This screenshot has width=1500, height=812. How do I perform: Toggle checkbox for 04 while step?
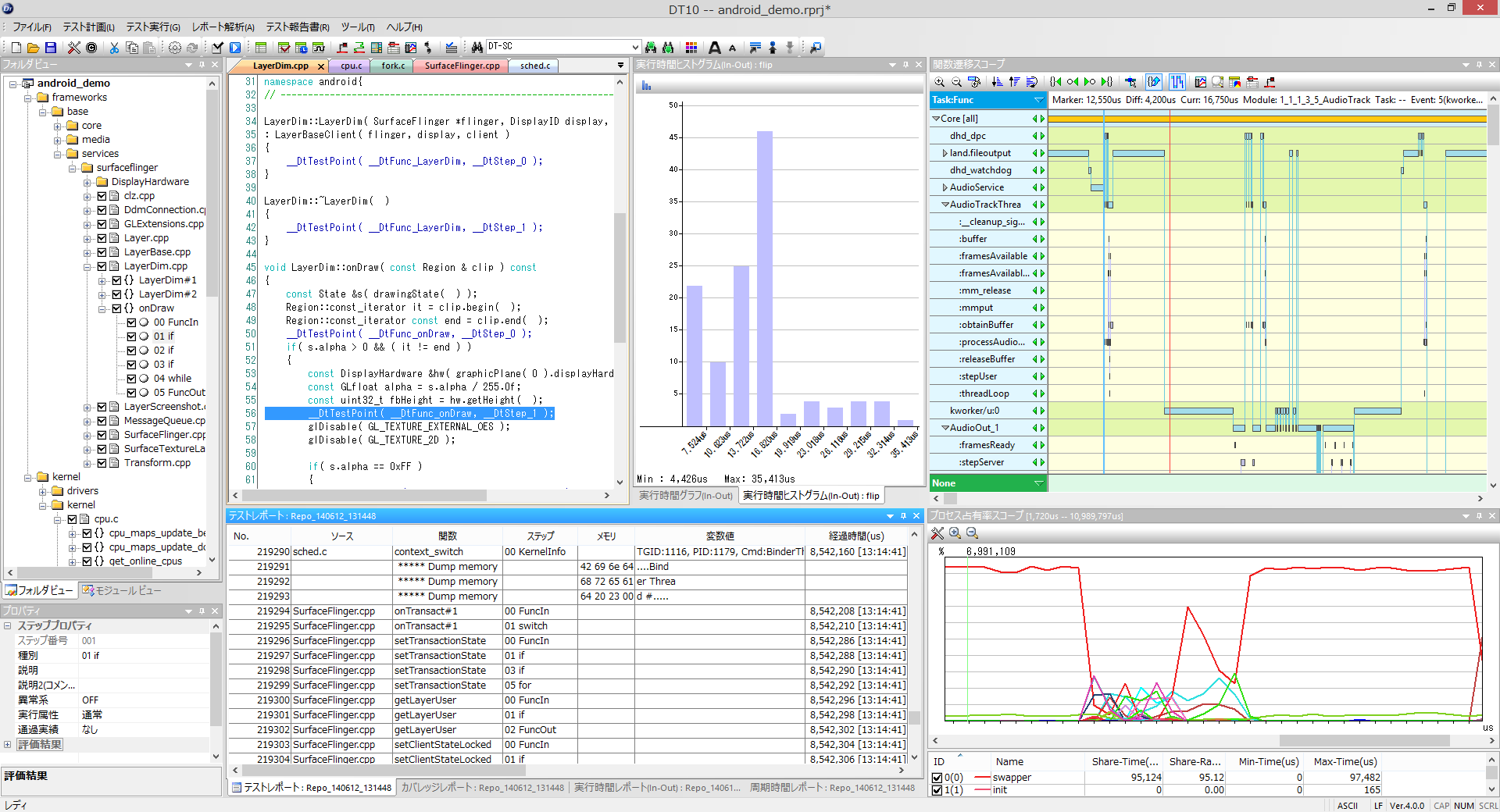pyautogui.click(x=131, y=379)
